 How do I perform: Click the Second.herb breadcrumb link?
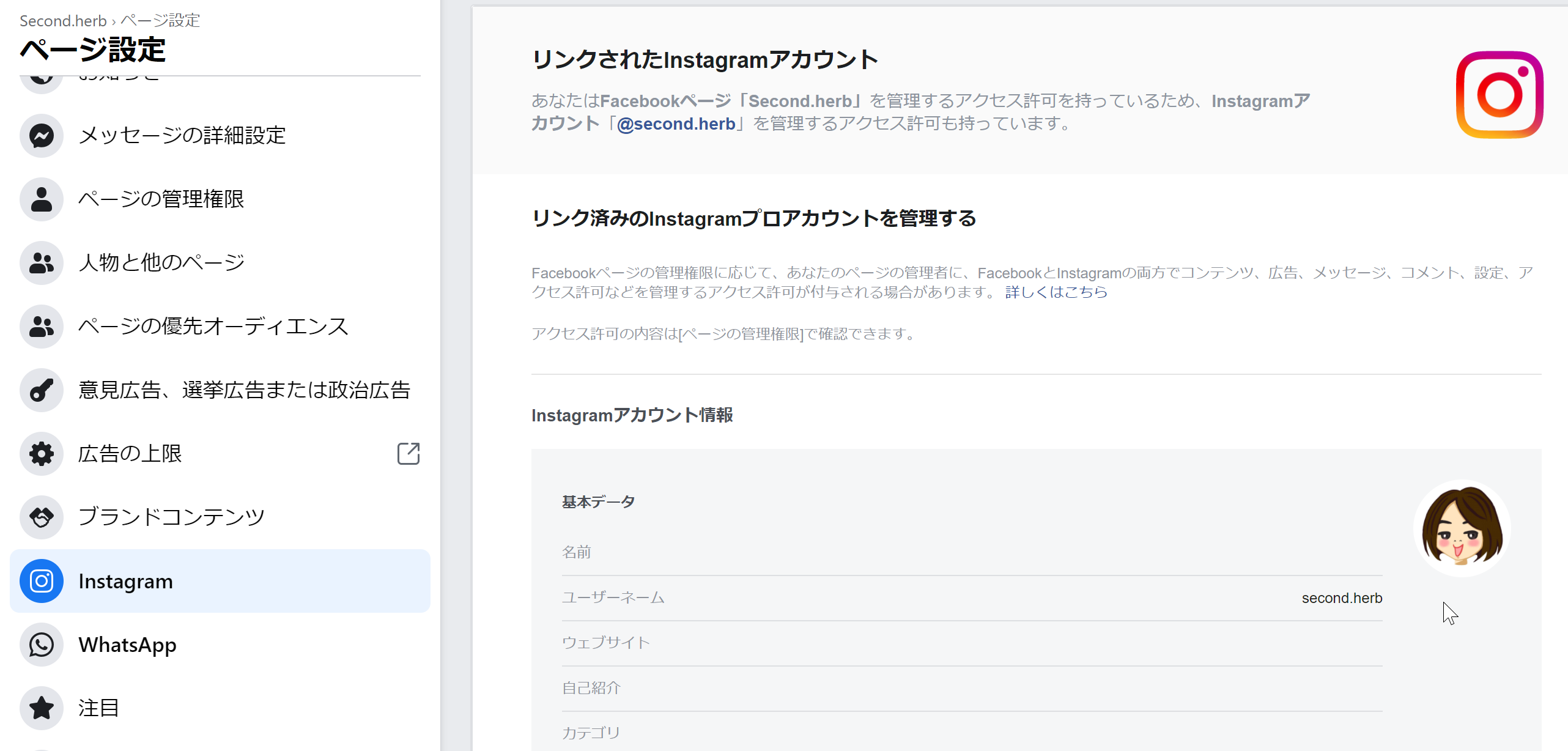(x=63, y=21)
